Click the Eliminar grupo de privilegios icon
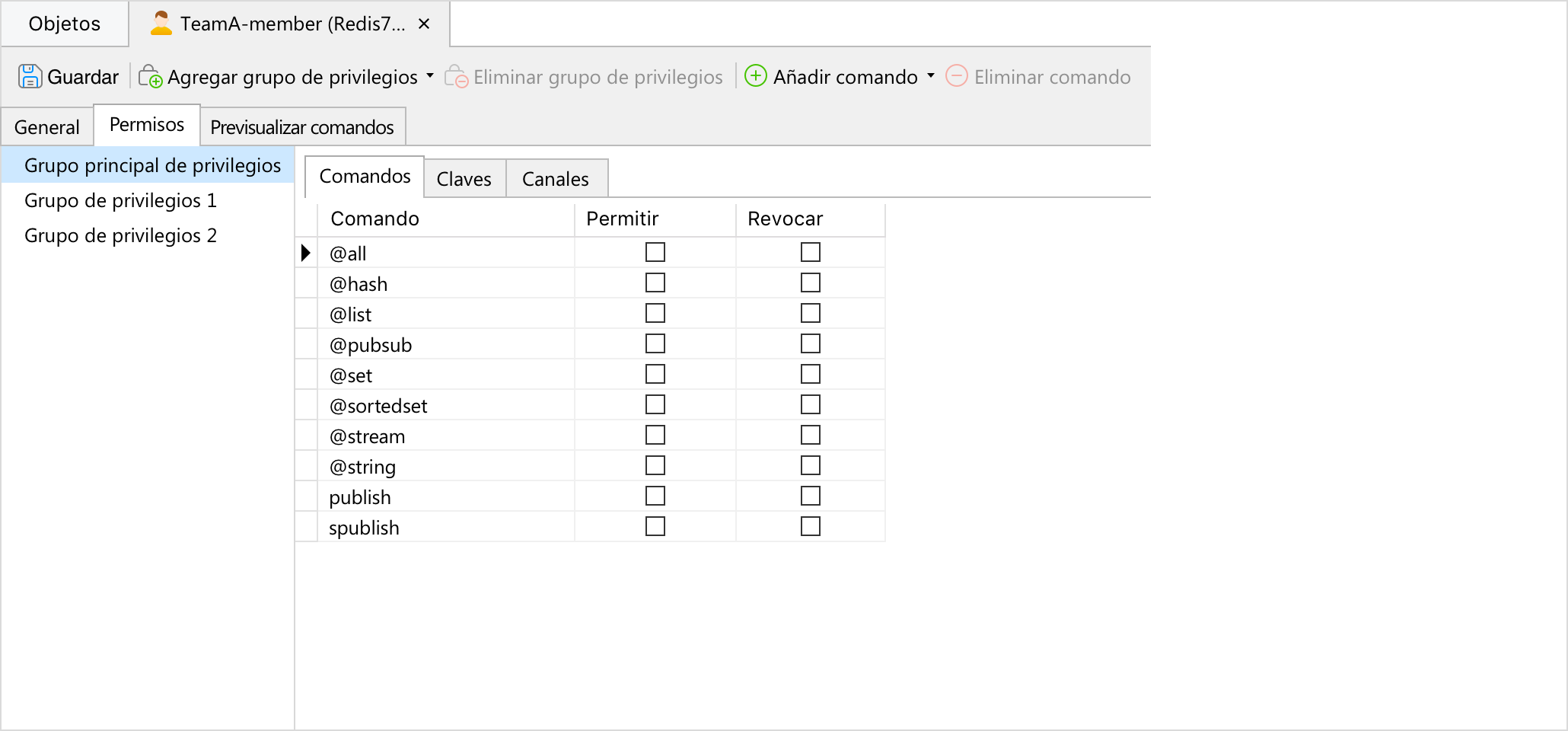 pyautogui.click(x=456, y=76)
